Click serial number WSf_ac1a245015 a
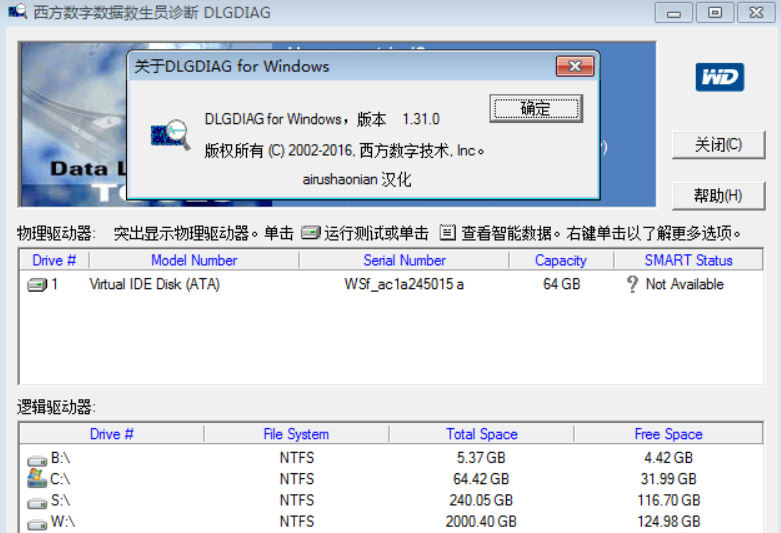 (x=404, y=284)
